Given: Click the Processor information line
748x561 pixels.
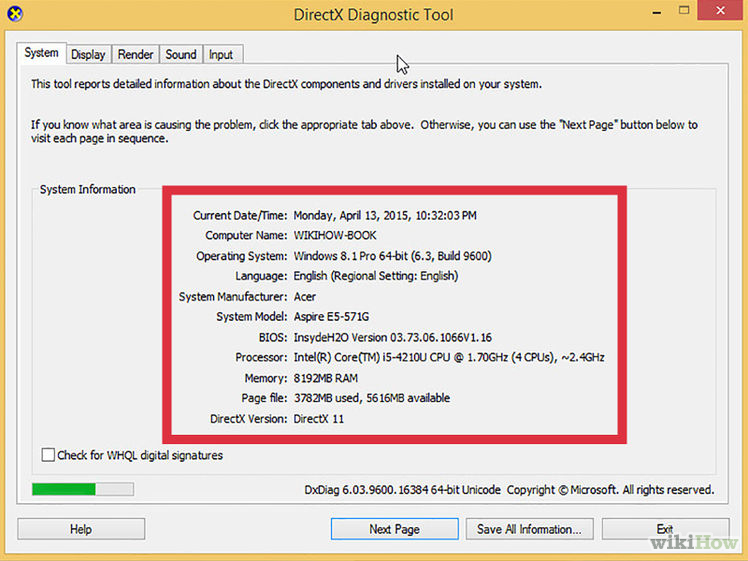Looking at the screenshot, I should [448, 357].
